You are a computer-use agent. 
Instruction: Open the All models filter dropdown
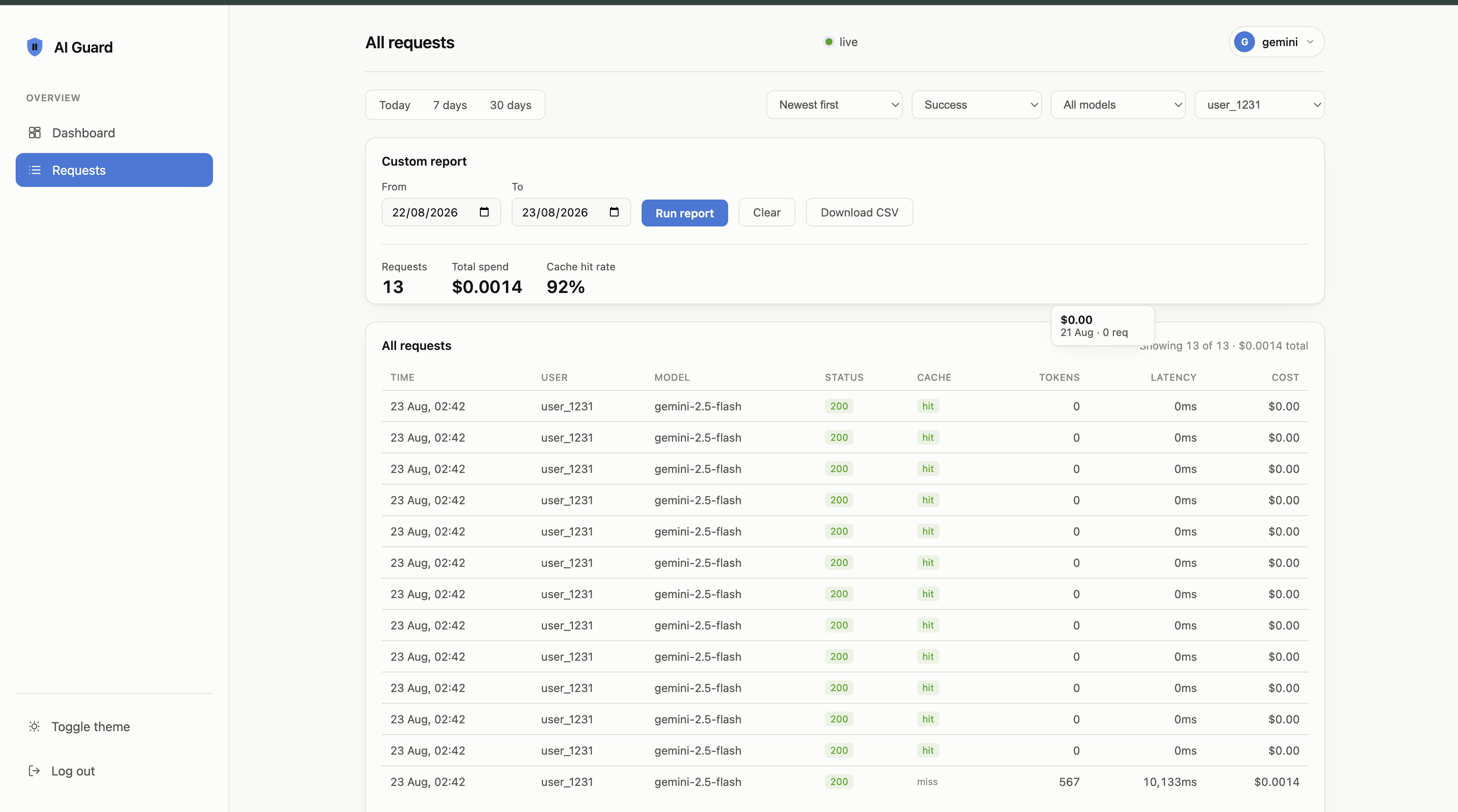click(1118, 105)
